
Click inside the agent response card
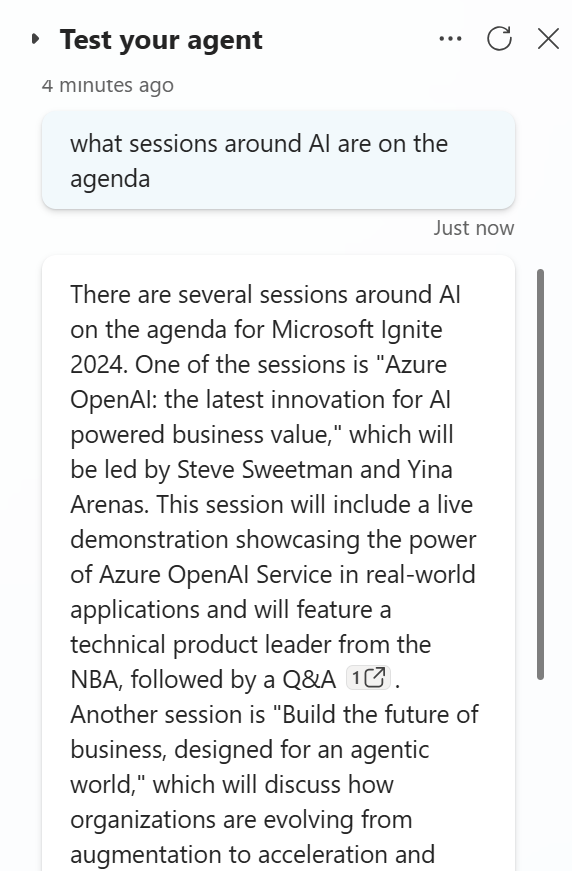278,562
